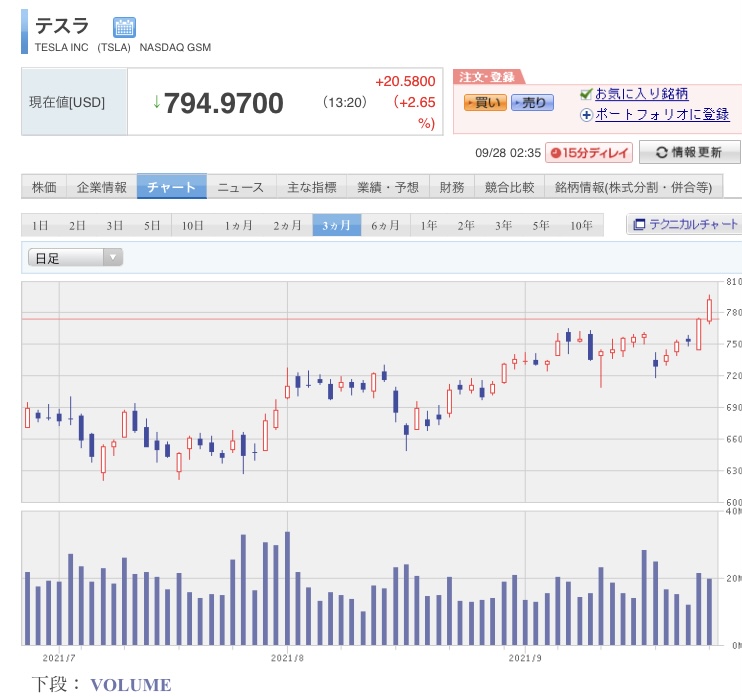
Task: Click the VOLUME label under the chart
Action: (131, 685)
